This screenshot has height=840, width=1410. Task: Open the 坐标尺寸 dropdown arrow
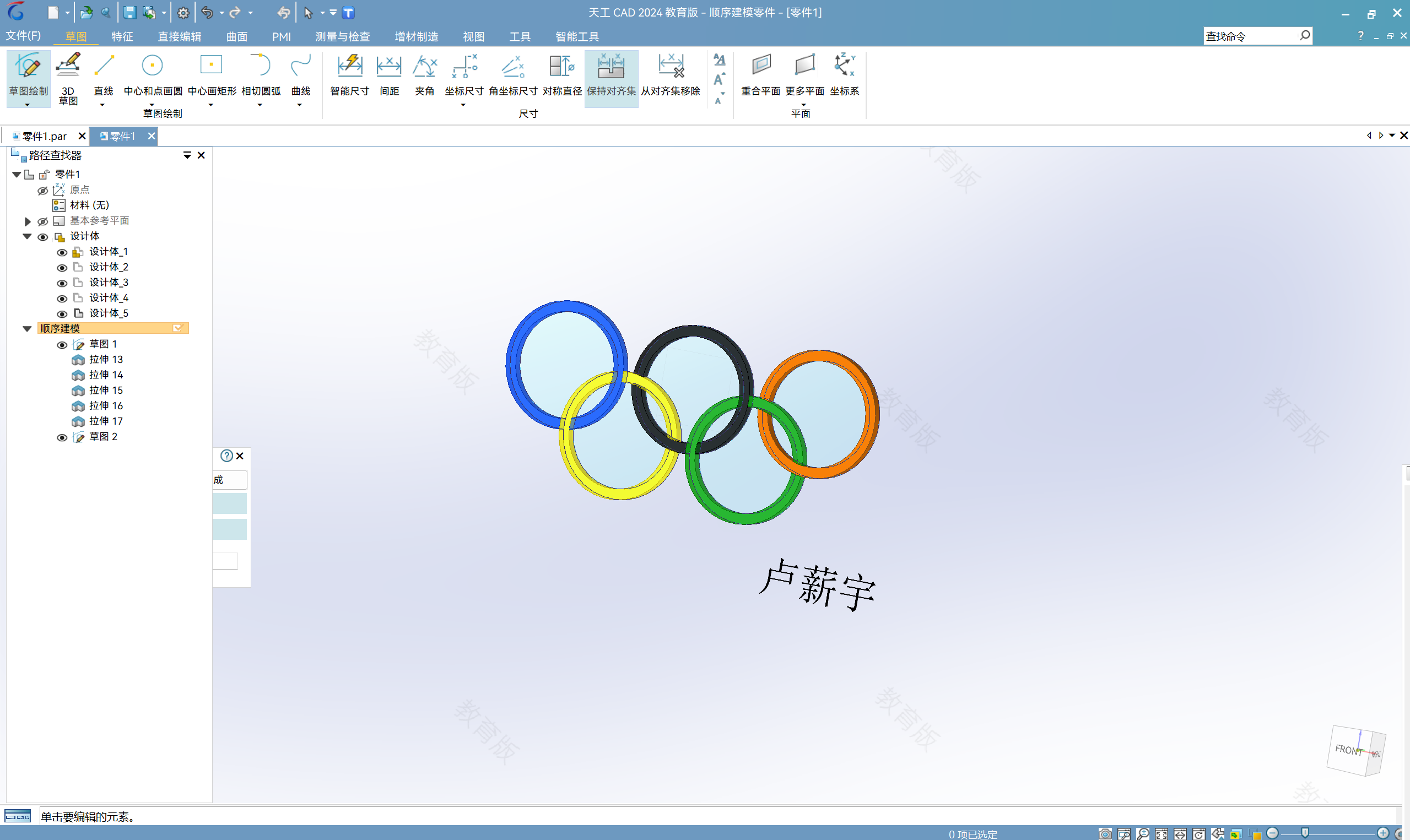(x=463, y=105)
